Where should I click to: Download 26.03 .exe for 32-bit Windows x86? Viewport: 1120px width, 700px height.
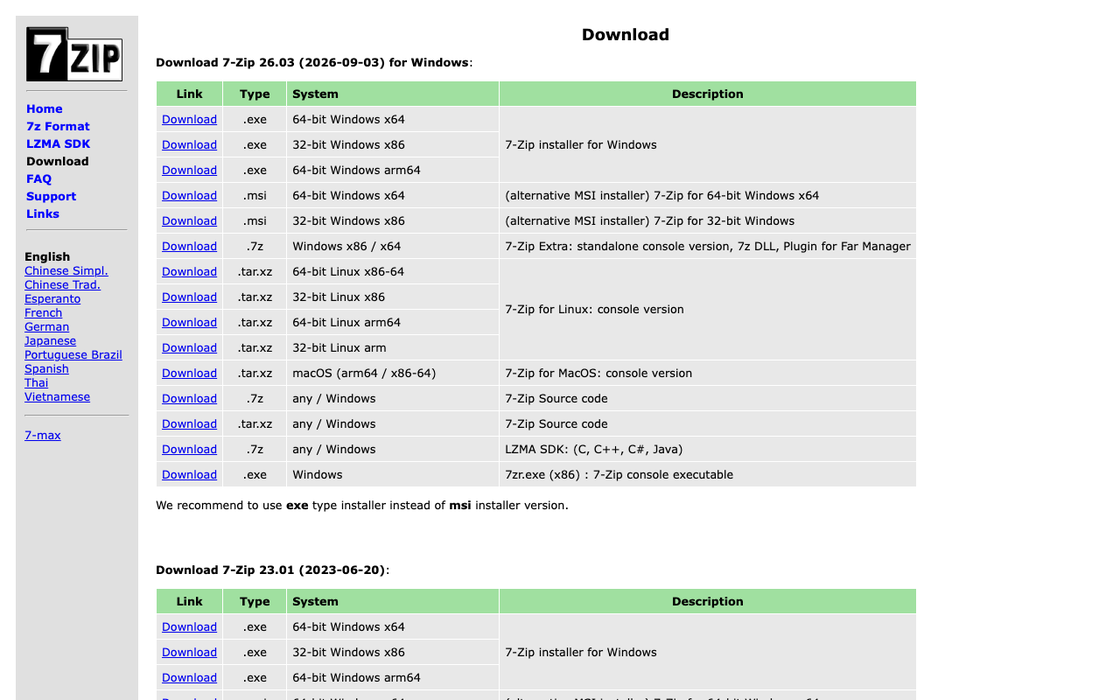189,144
